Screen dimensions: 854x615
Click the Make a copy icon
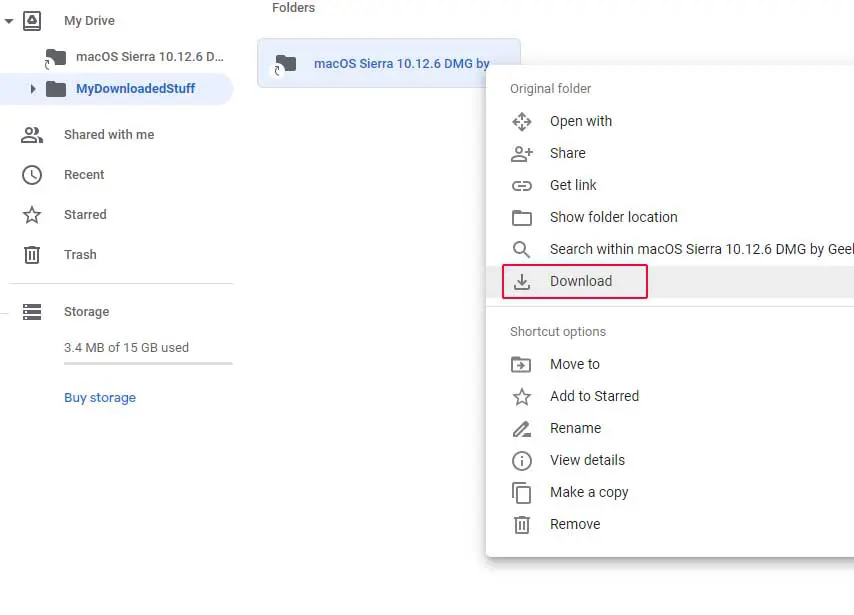(x=521, y=493)
